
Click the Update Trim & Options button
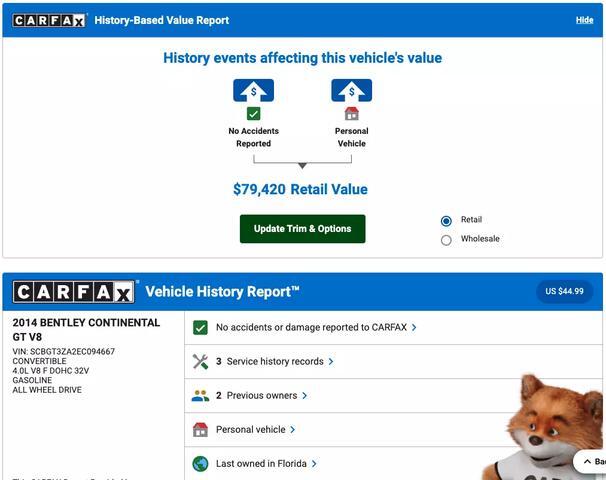tap(303, 229)
